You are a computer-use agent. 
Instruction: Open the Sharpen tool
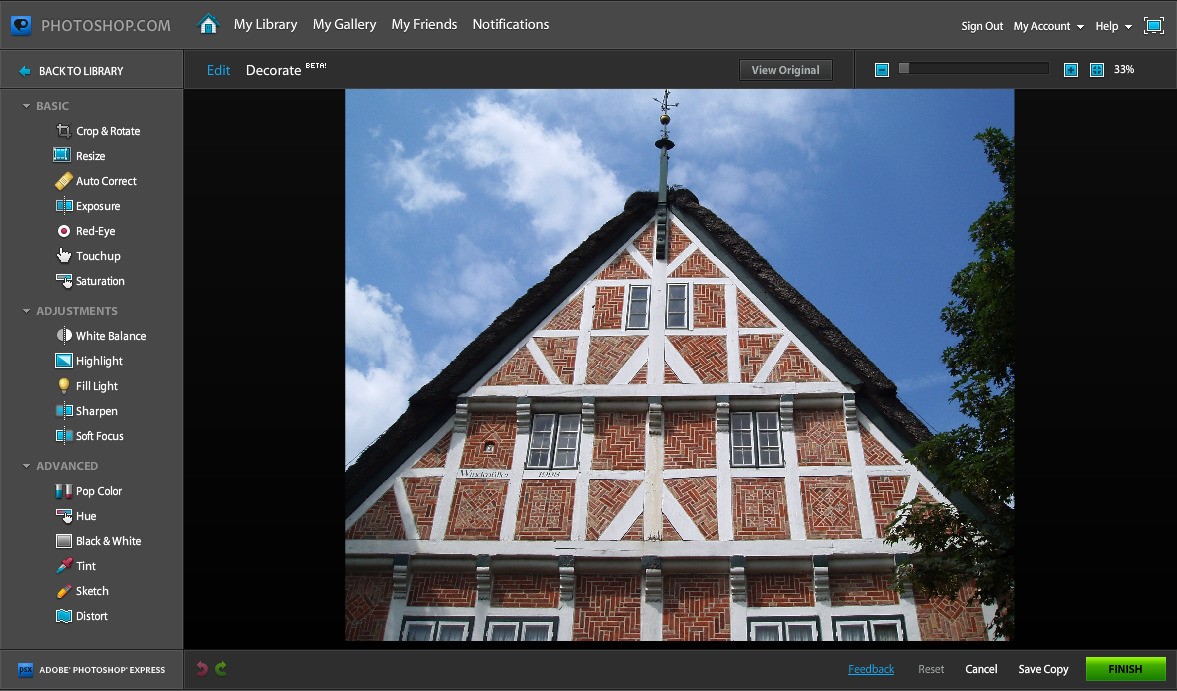[x=97, y=410]
